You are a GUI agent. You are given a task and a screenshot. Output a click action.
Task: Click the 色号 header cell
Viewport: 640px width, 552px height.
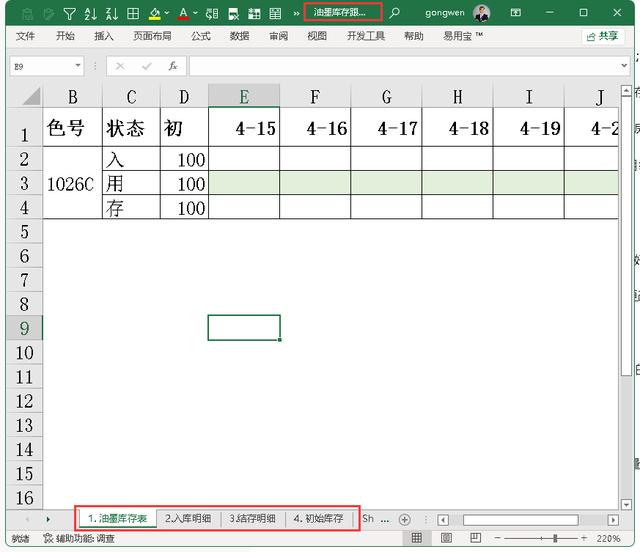click(x=72, y=127)
